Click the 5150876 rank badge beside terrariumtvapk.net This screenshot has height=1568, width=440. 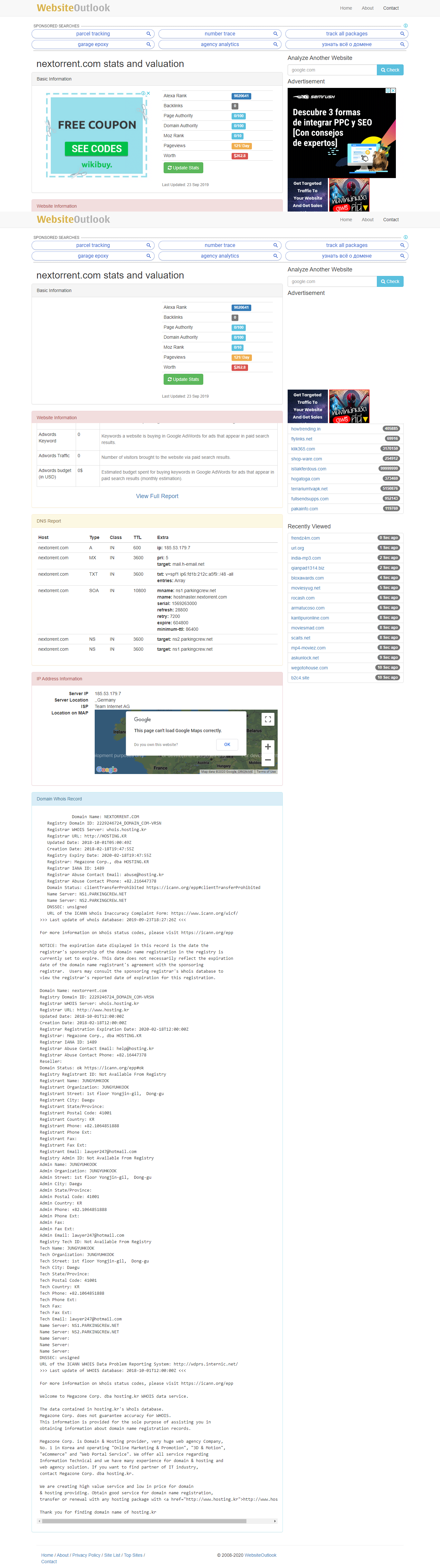pyautogui.click(x=390, y=489)
